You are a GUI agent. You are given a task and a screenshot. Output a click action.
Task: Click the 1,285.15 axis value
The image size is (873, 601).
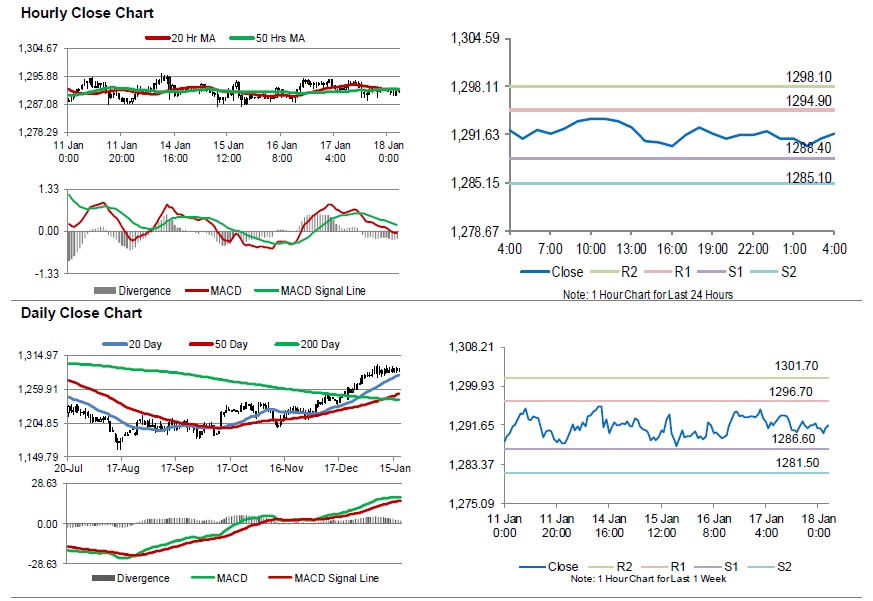click(474, 183)
